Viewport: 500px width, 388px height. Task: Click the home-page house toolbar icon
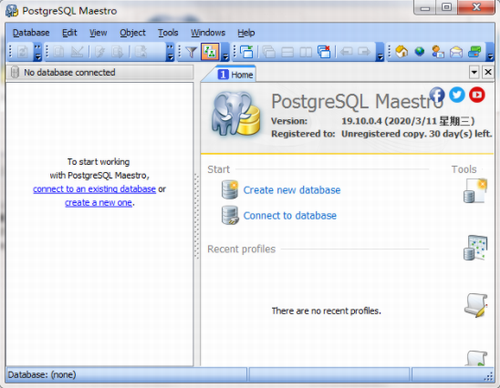point(402,52)
